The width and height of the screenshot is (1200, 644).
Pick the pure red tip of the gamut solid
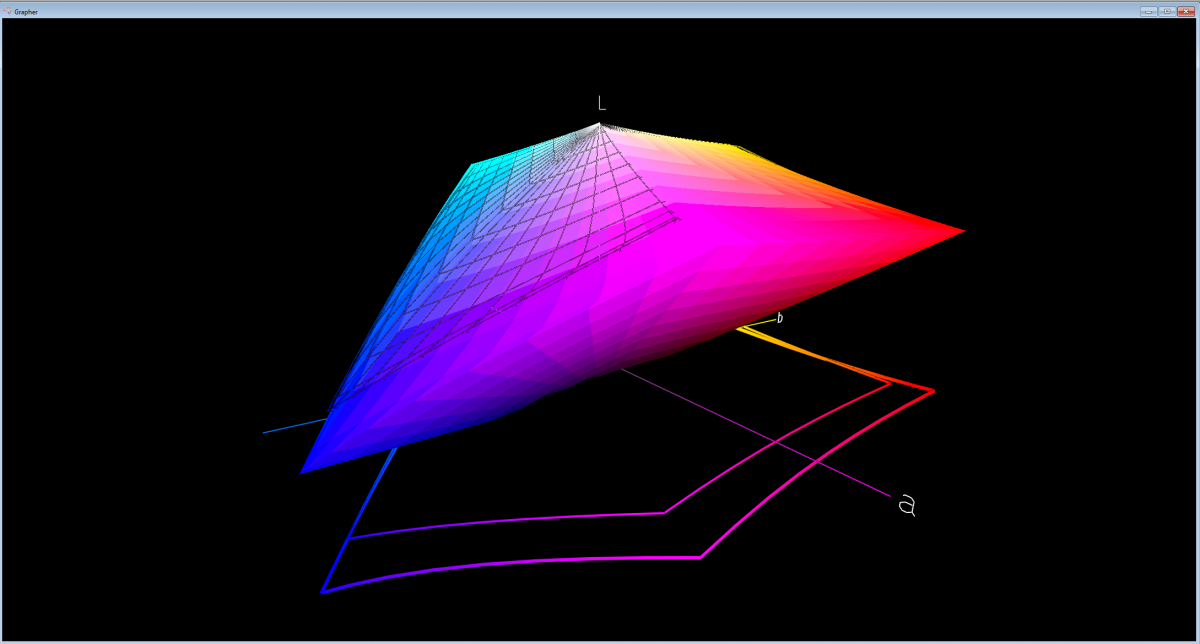click(x=960, y=231)
